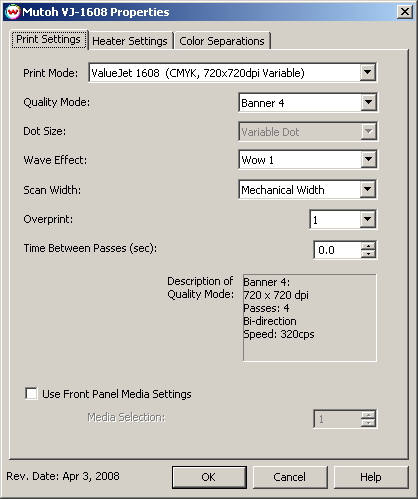Increase Time Between Passes with up arrow
The image size is (418, 499).
[x=368, y=246]
